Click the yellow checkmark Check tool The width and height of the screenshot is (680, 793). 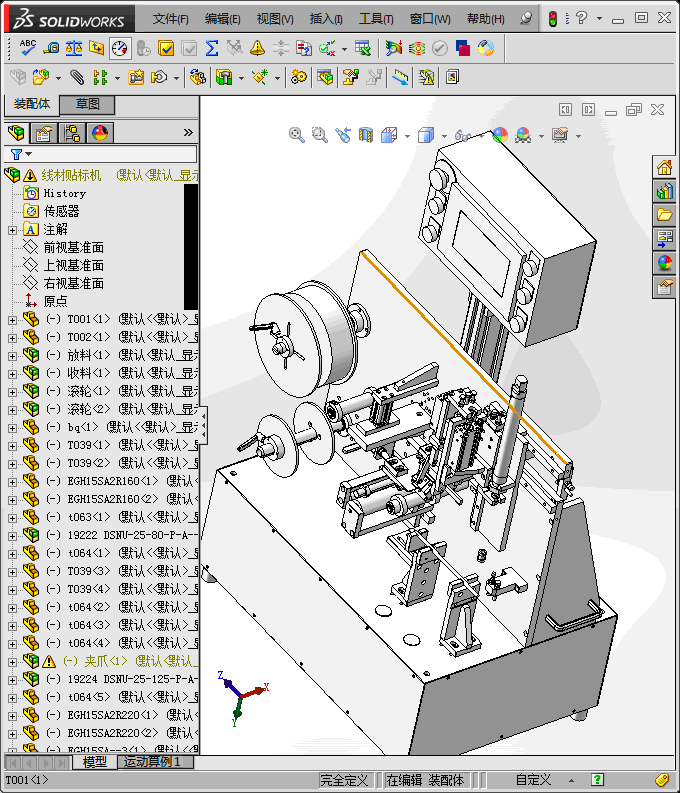point(166,48)
